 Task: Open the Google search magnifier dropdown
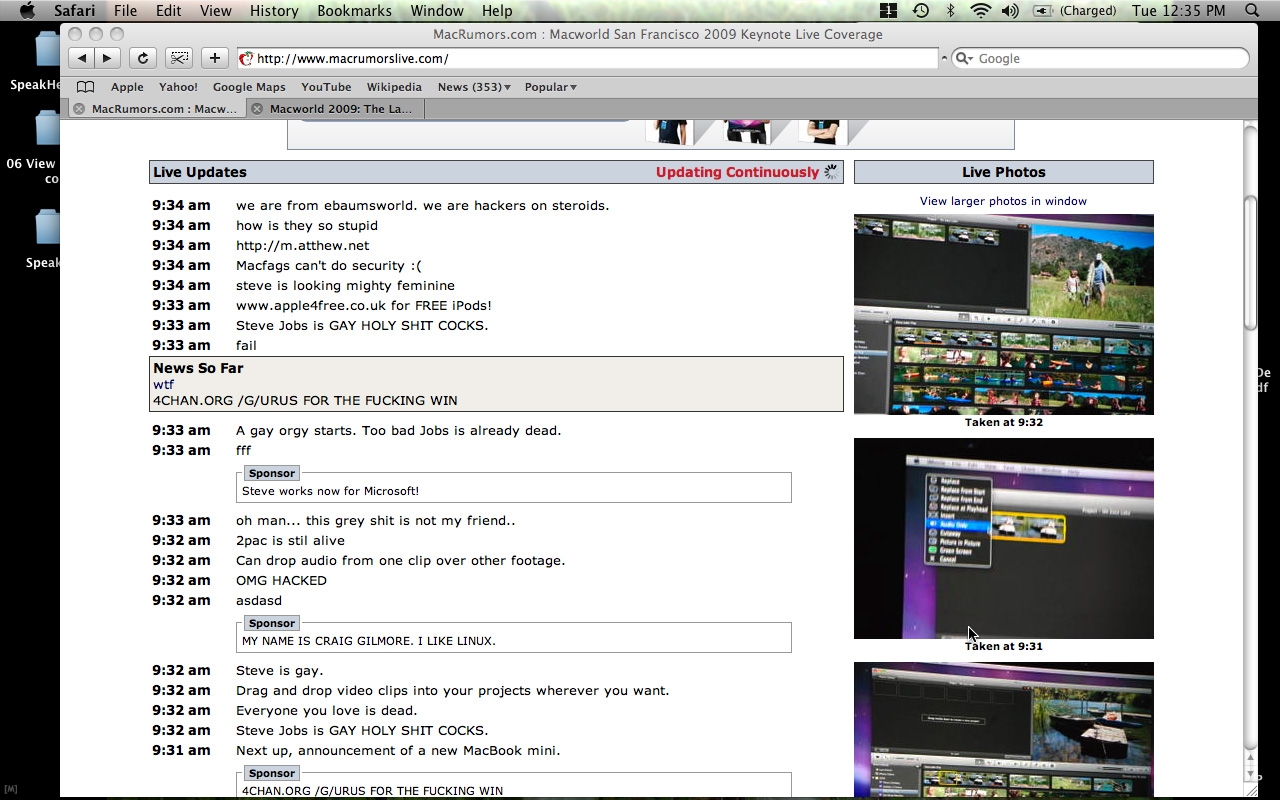coord(965,58)
